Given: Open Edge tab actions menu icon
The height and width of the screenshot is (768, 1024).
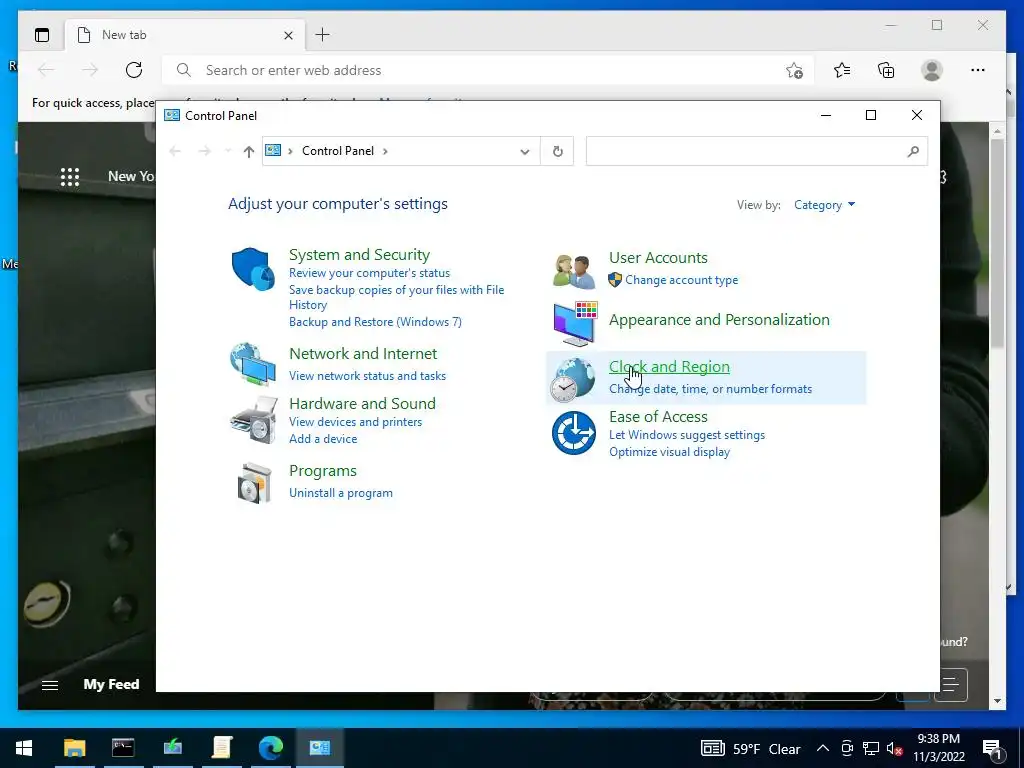Looking at the screenshot, I should (42, 35).
